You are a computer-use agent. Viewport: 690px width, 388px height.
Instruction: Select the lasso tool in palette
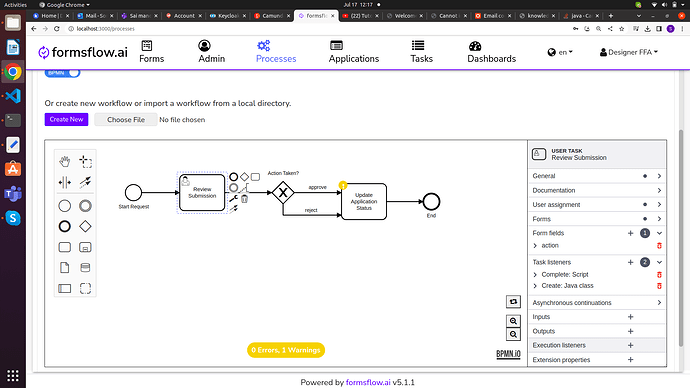[x=85, y=161]
